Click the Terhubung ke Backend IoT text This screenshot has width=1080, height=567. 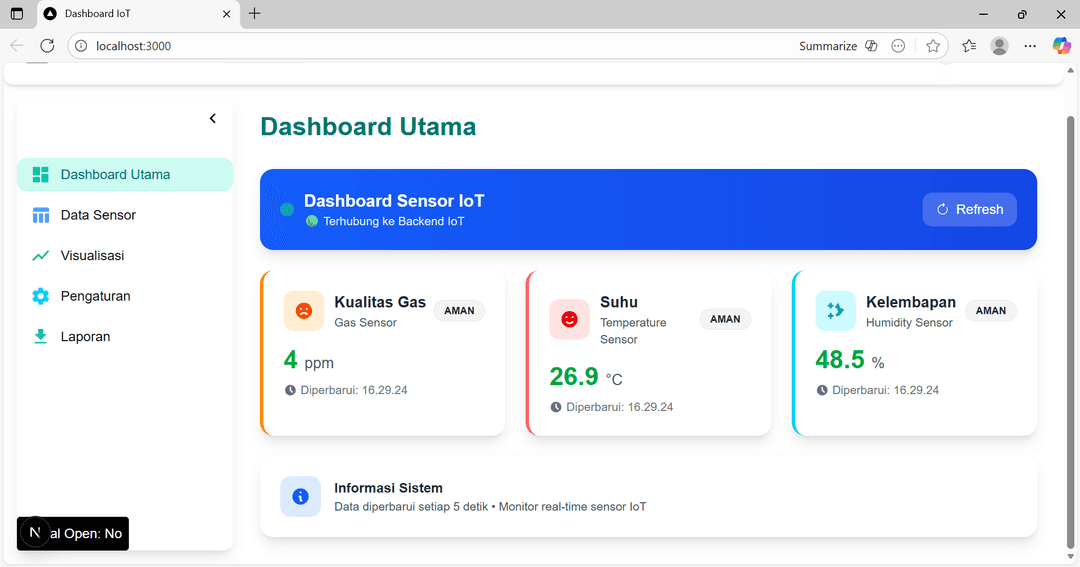(393, 221)
